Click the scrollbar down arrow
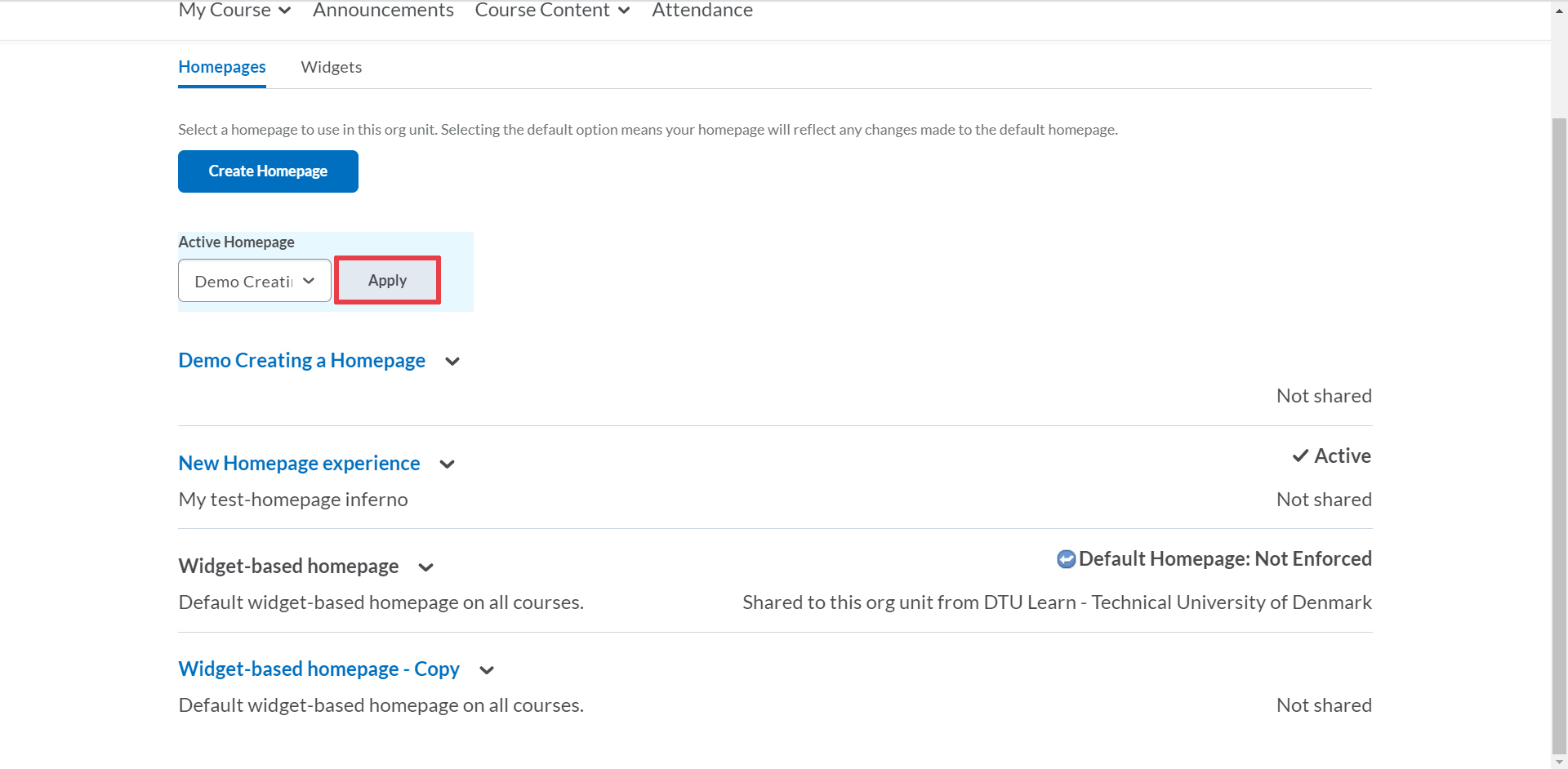The image size is (1568, 769). click(x=1559, y=761)
